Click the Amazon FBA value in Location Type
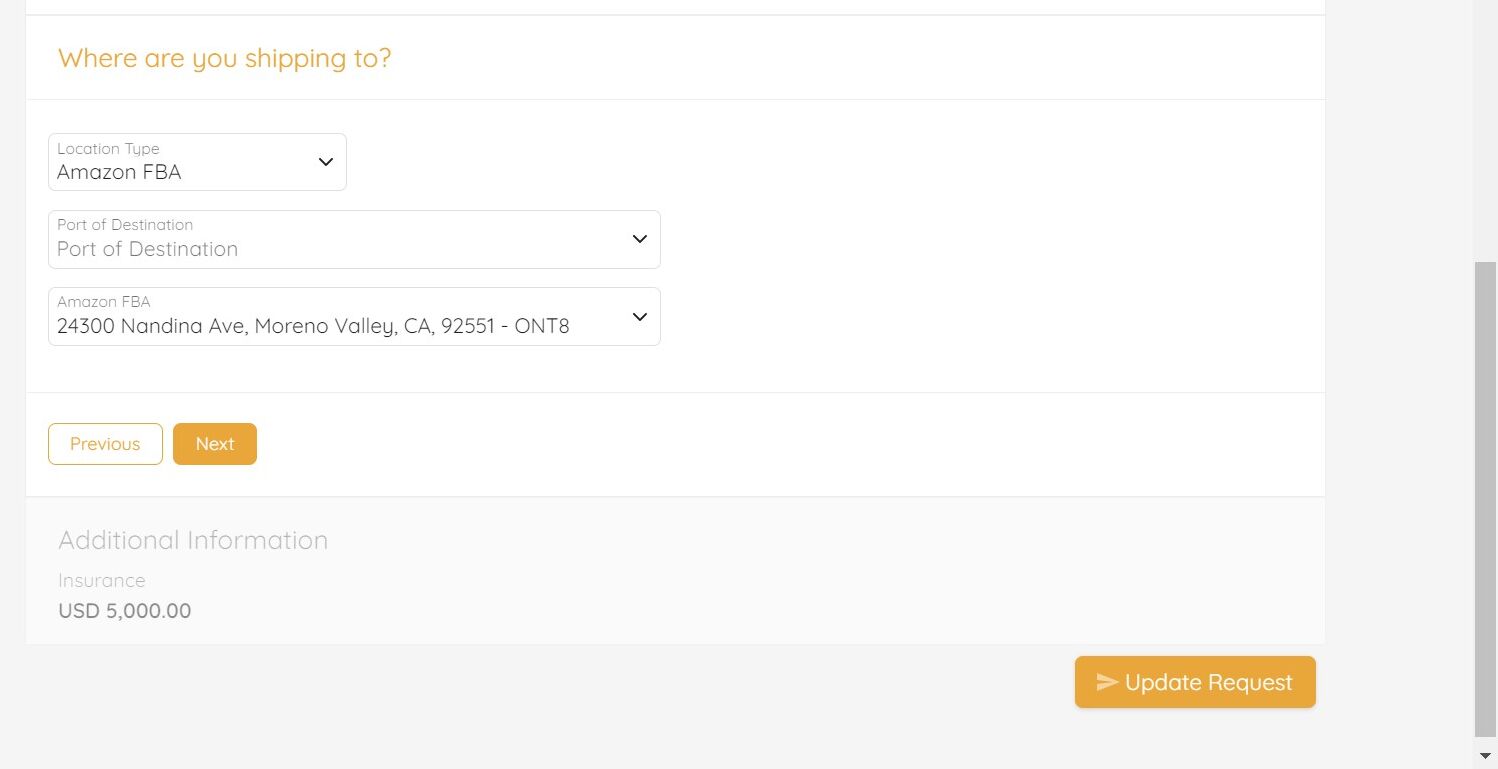 click(119, 172)
